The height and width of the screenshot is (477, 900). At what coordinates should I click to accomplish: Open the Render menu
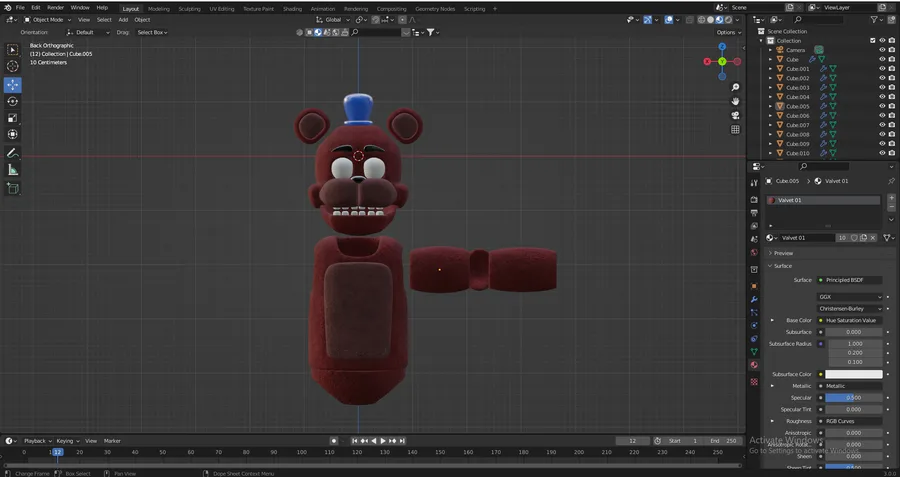click(56, 8)
